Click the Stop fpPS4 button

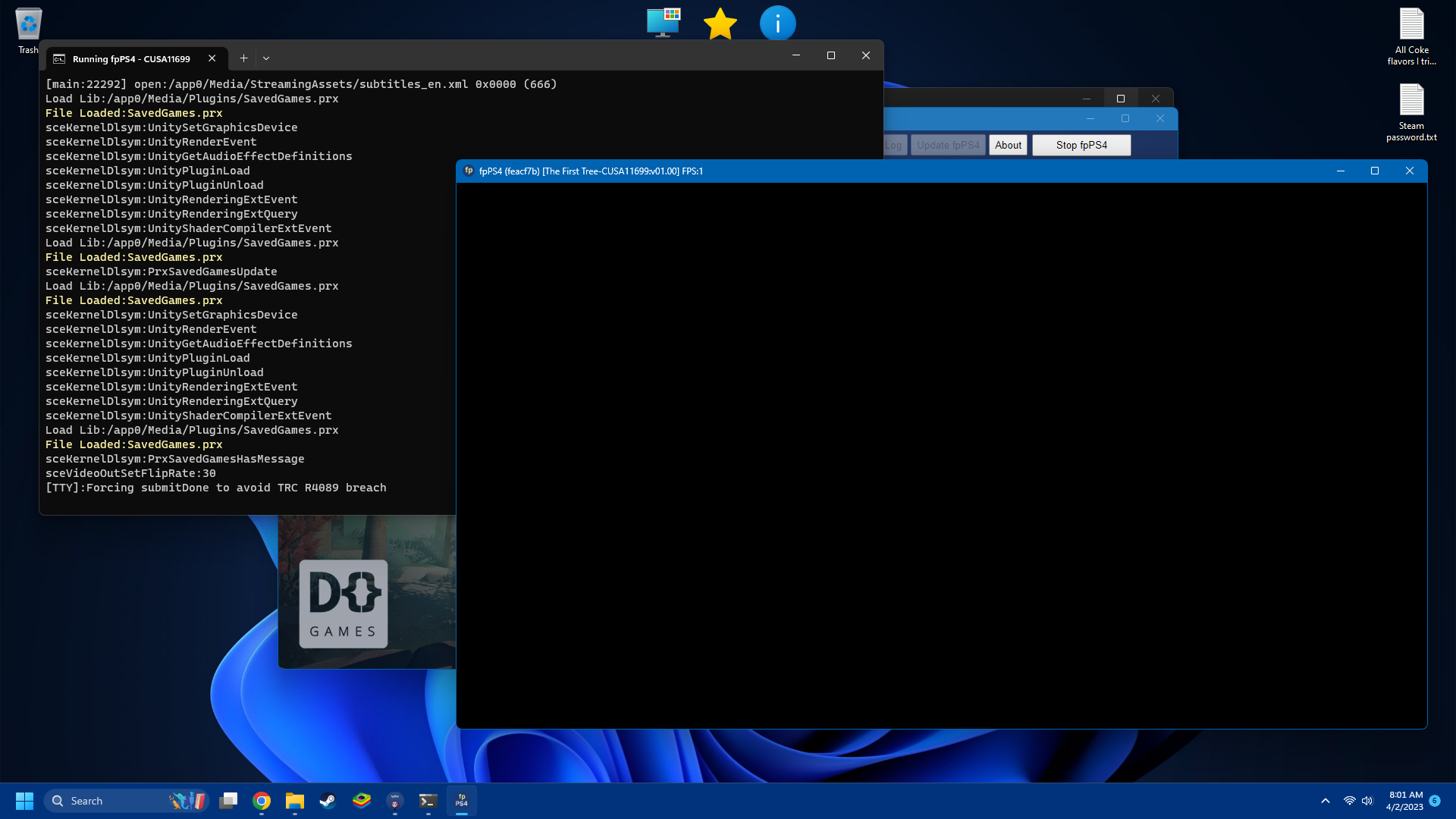click(1081, 145)
